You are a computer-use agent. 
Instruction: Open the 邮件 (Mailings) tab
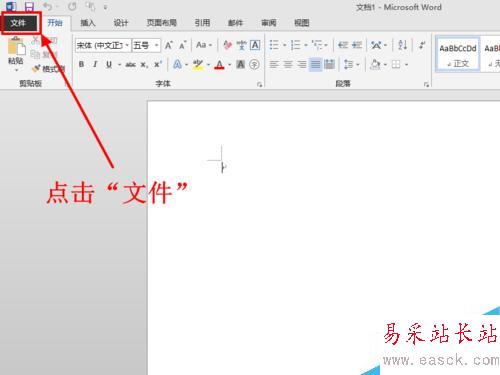tap(235, 23)
